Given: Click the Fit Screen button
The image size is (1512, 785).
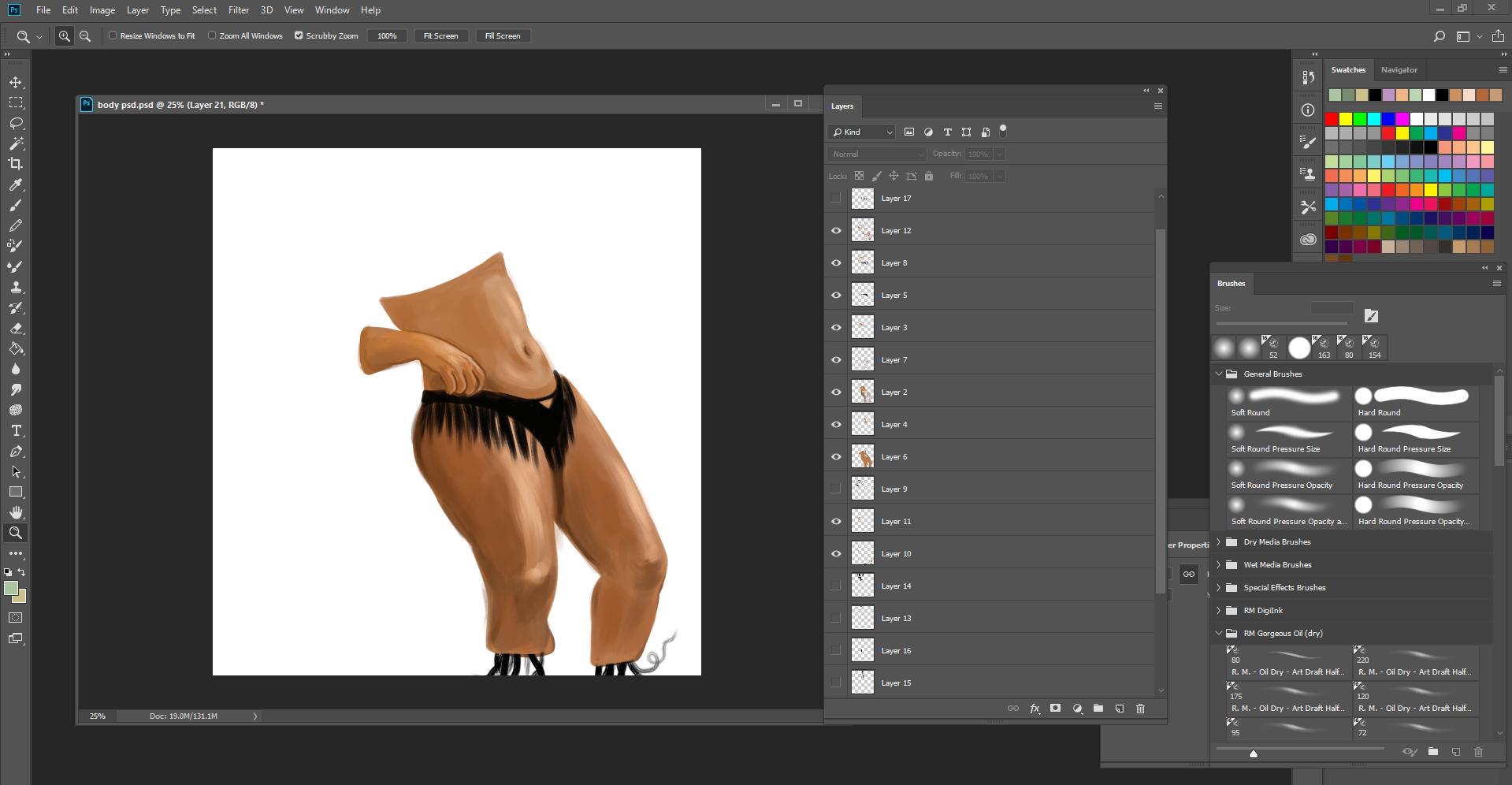Looking at the screenshot, I should (x=440, y=35).
